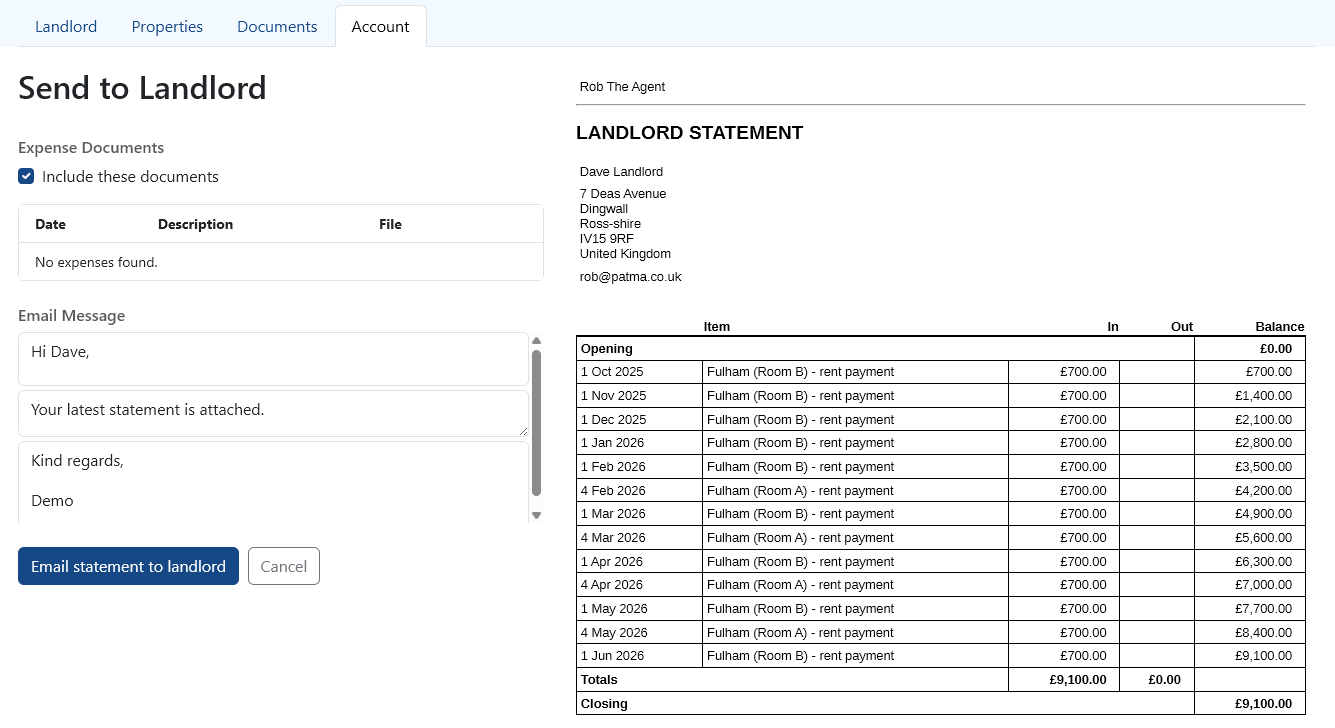Viewport: 1335px width, 728px height.
Task: Click the 'LANDLORD STATEMENT' title
Action: tap(690, 133)
